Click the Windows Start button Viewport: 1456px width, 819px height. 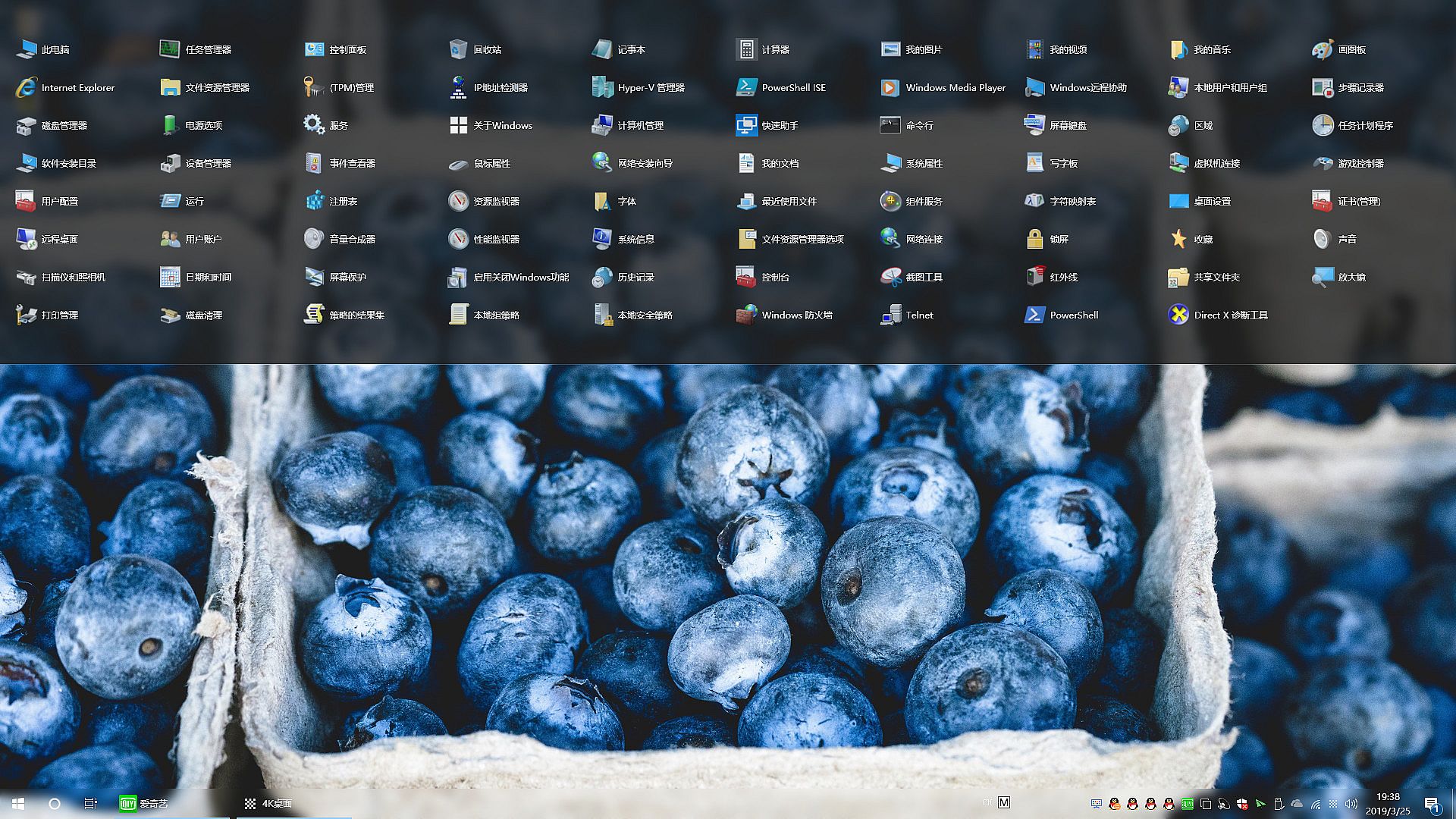[x=18, y=803]
